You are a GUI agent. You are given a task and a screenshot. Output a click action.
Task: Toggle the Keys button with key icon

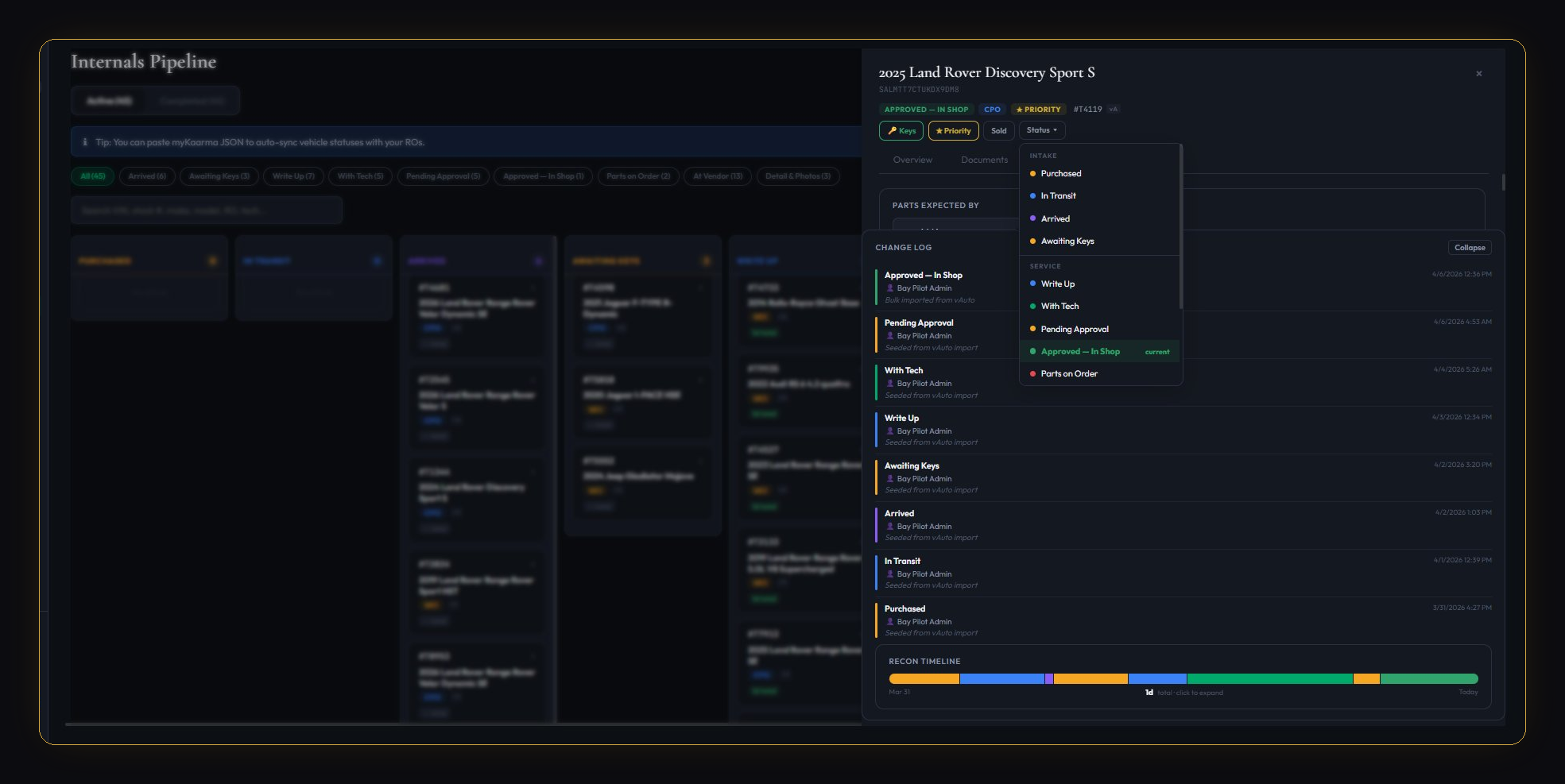(901, 131)
